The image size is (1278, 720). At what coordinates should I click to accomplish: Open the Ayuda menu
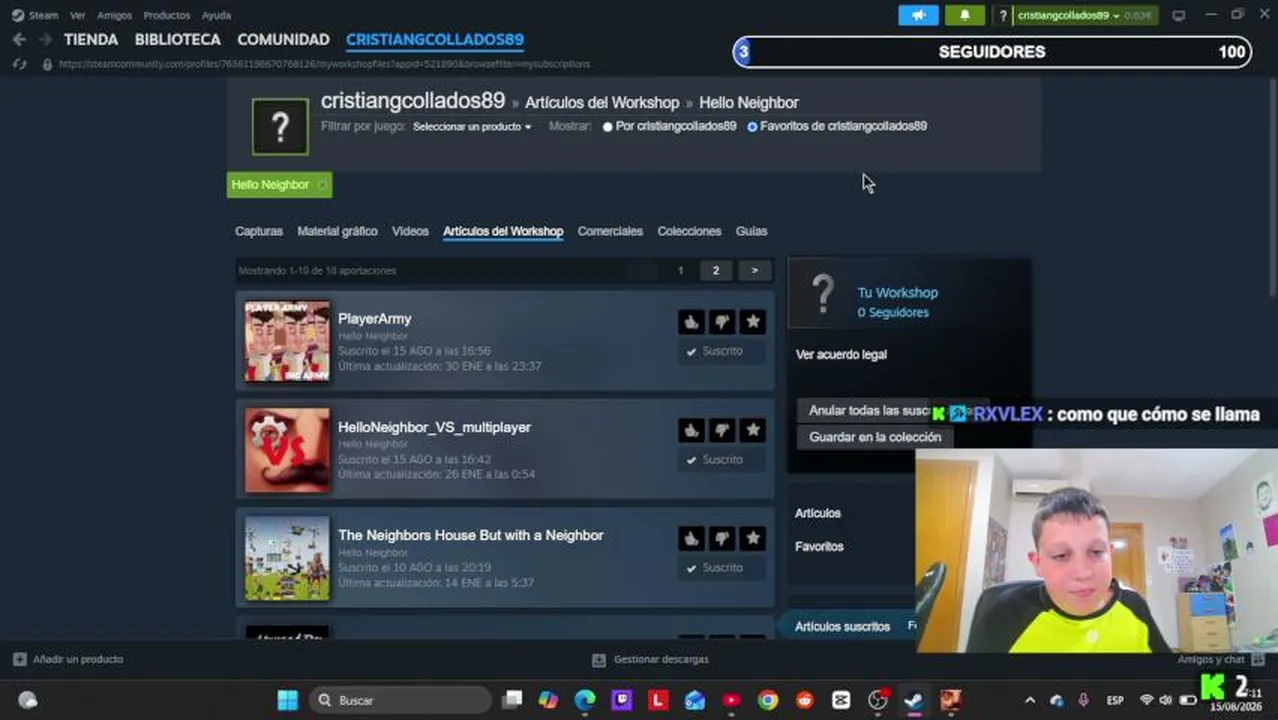tap(216, 15)
